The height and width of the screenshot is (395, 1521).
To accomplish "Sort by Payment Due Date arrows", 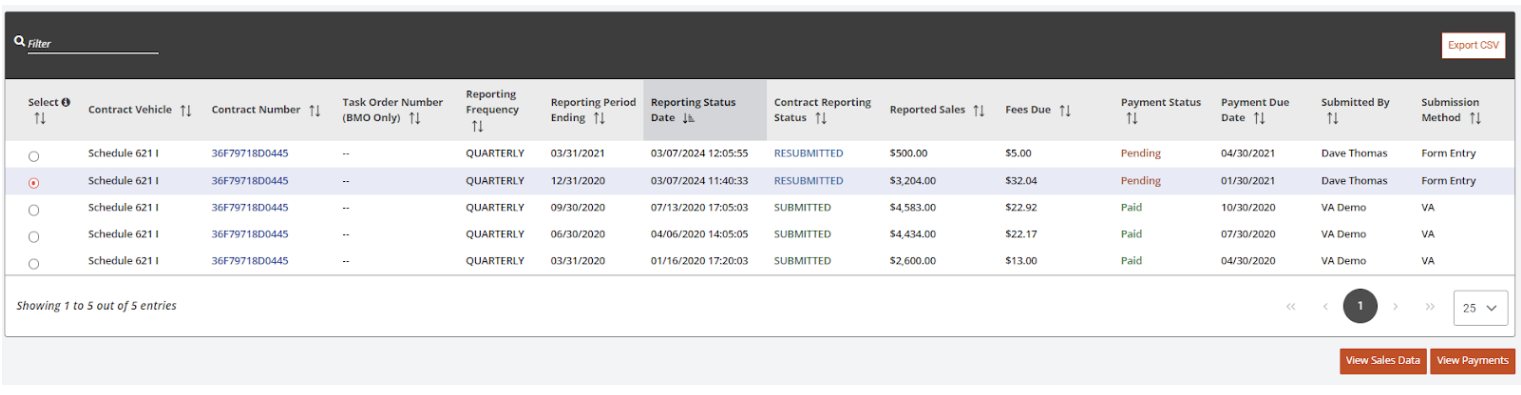I will pyautogui.click(x=1259, y=118).
